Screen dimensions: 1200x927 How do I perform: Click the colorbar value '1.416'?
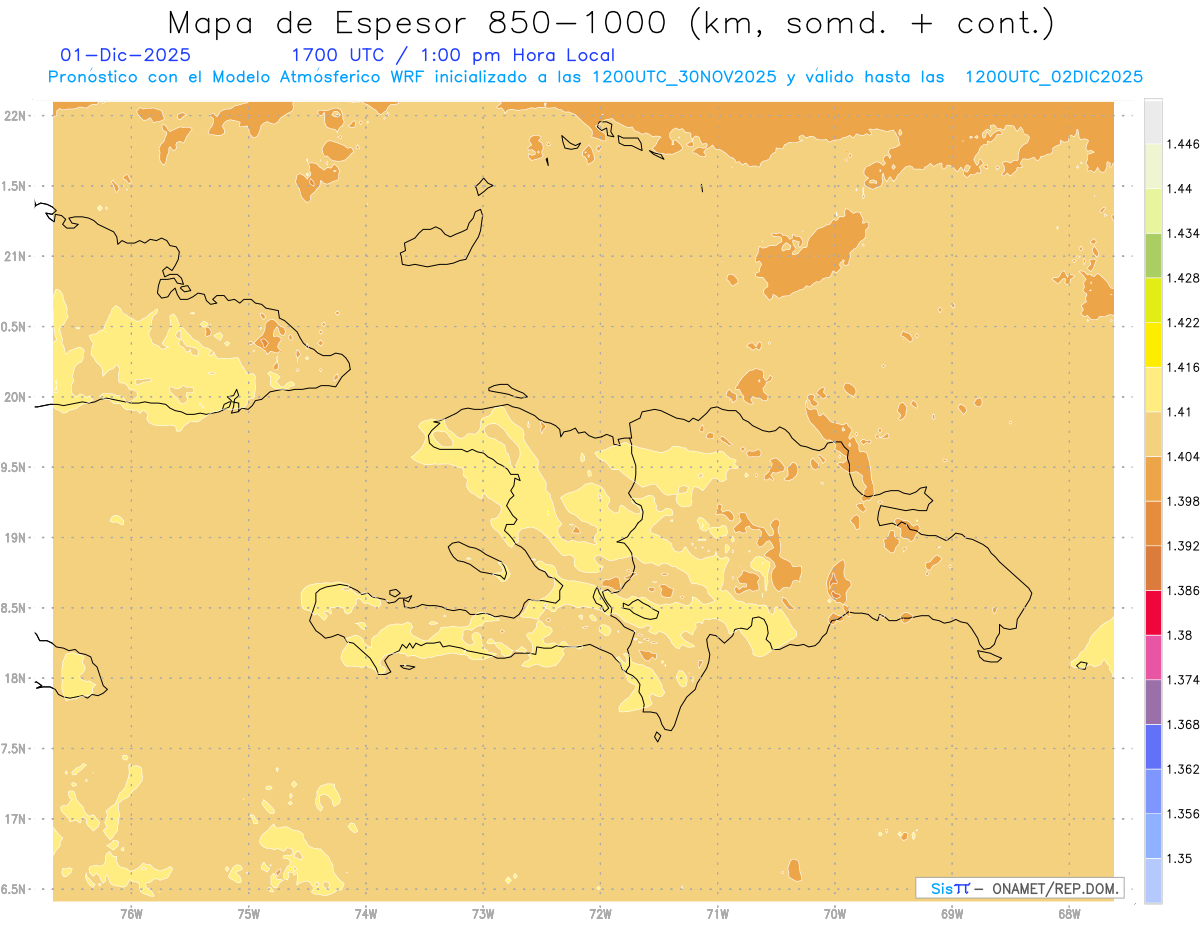pyautogui.click(x=1183, y=367)
